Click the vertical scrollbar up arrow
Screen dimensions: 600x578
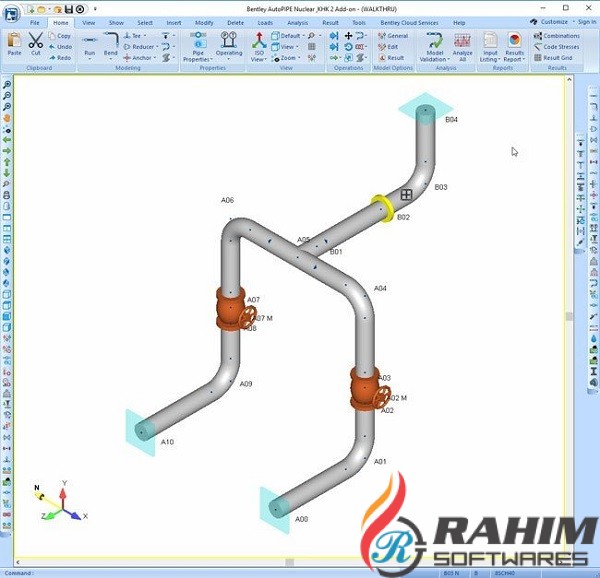[x=569, y=80]
